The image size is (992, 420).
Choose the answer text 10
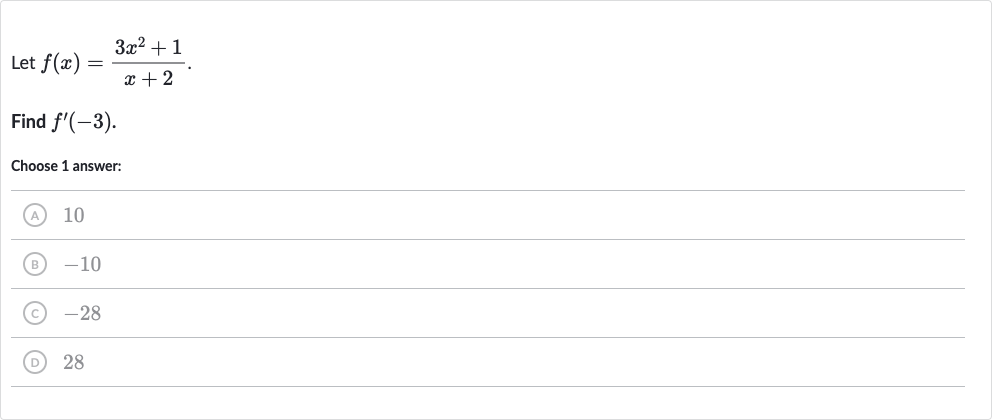click(73, 216)
